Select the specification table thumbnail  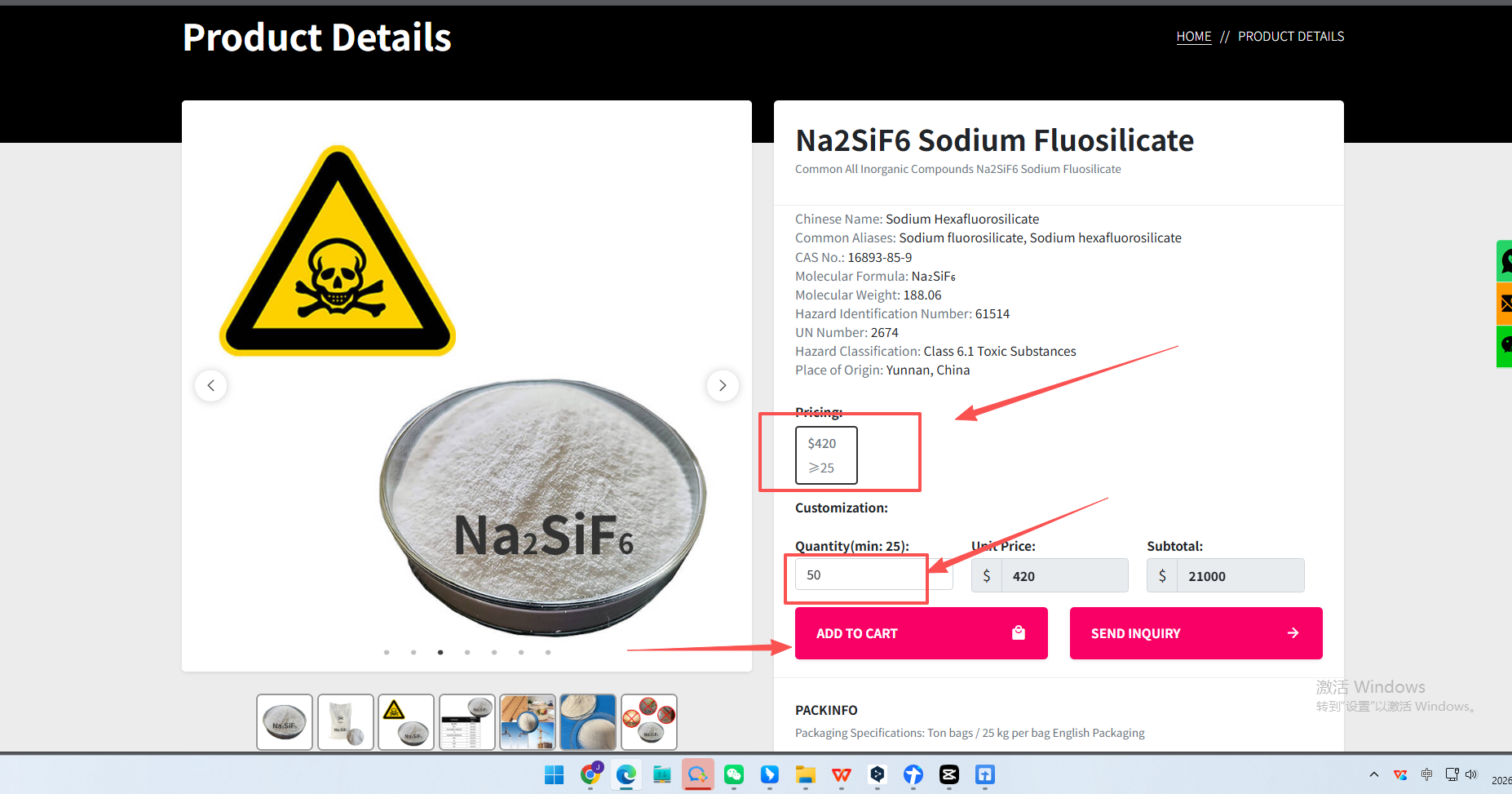click(x=467, y=722)
